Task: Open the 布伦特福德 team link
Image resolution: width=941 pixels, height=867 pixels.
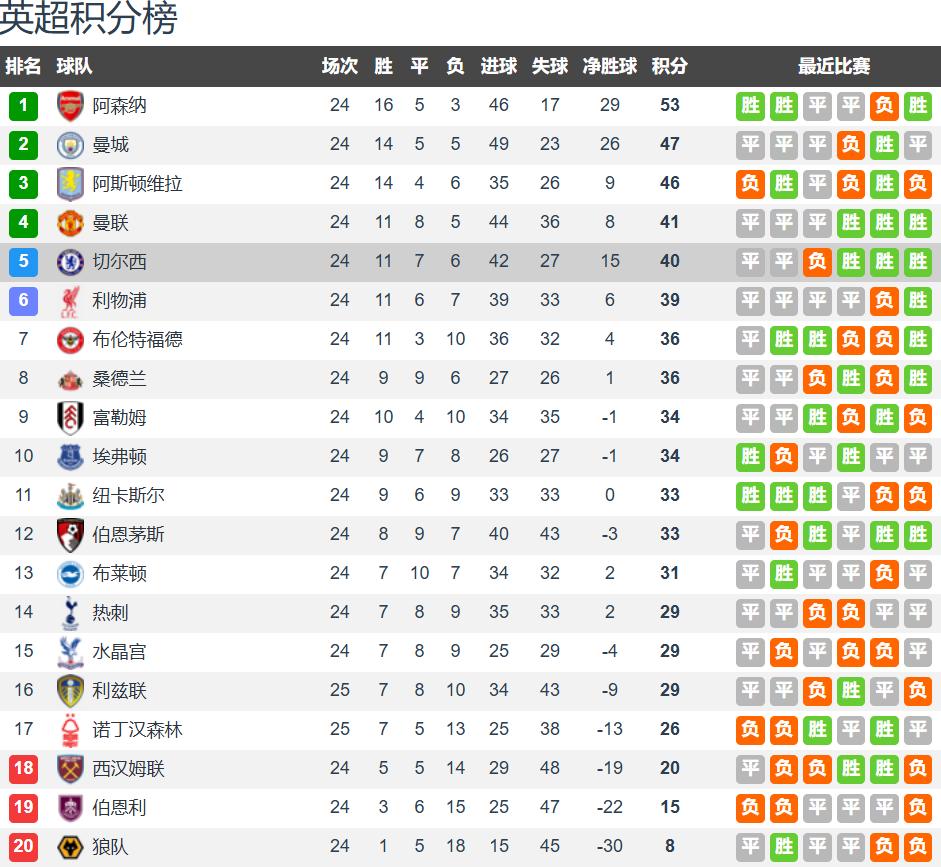Action: [x=137, y=340]
